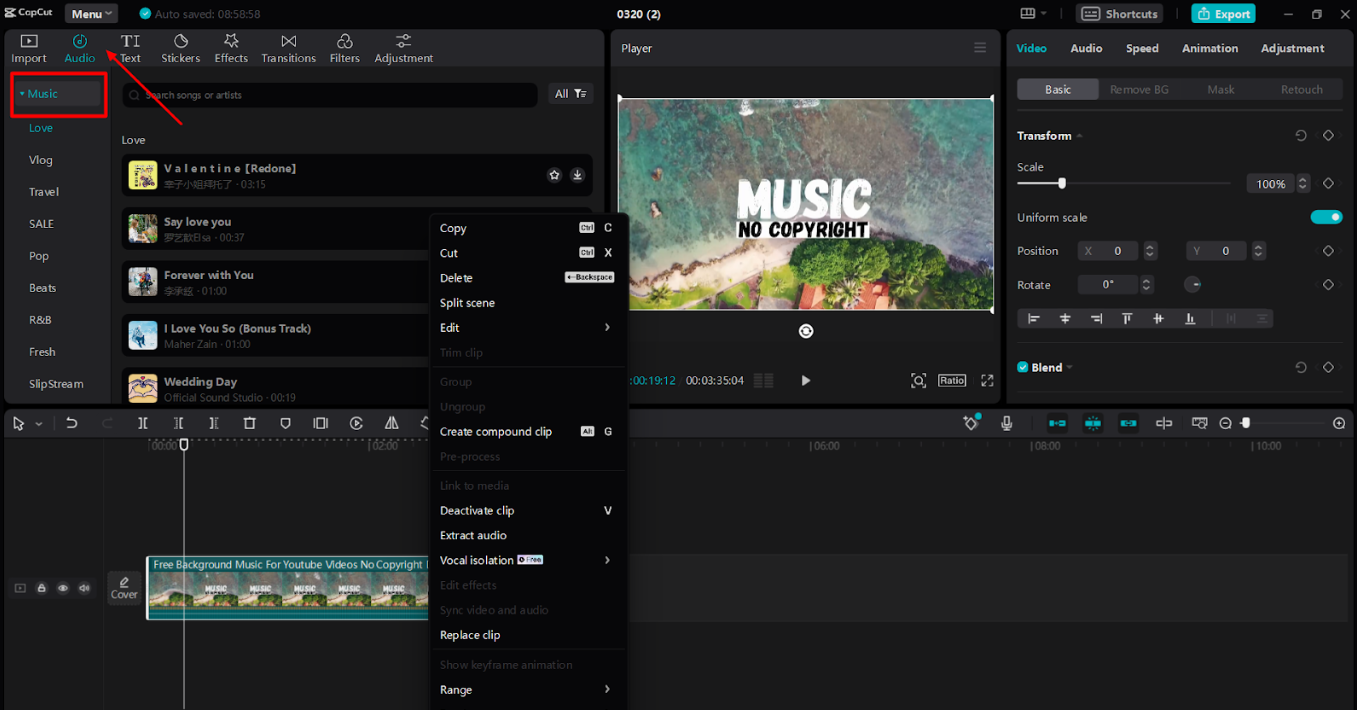Screen dimensions: 1357x710
Task: Click the Export button
Action: tap(1224, 14)
